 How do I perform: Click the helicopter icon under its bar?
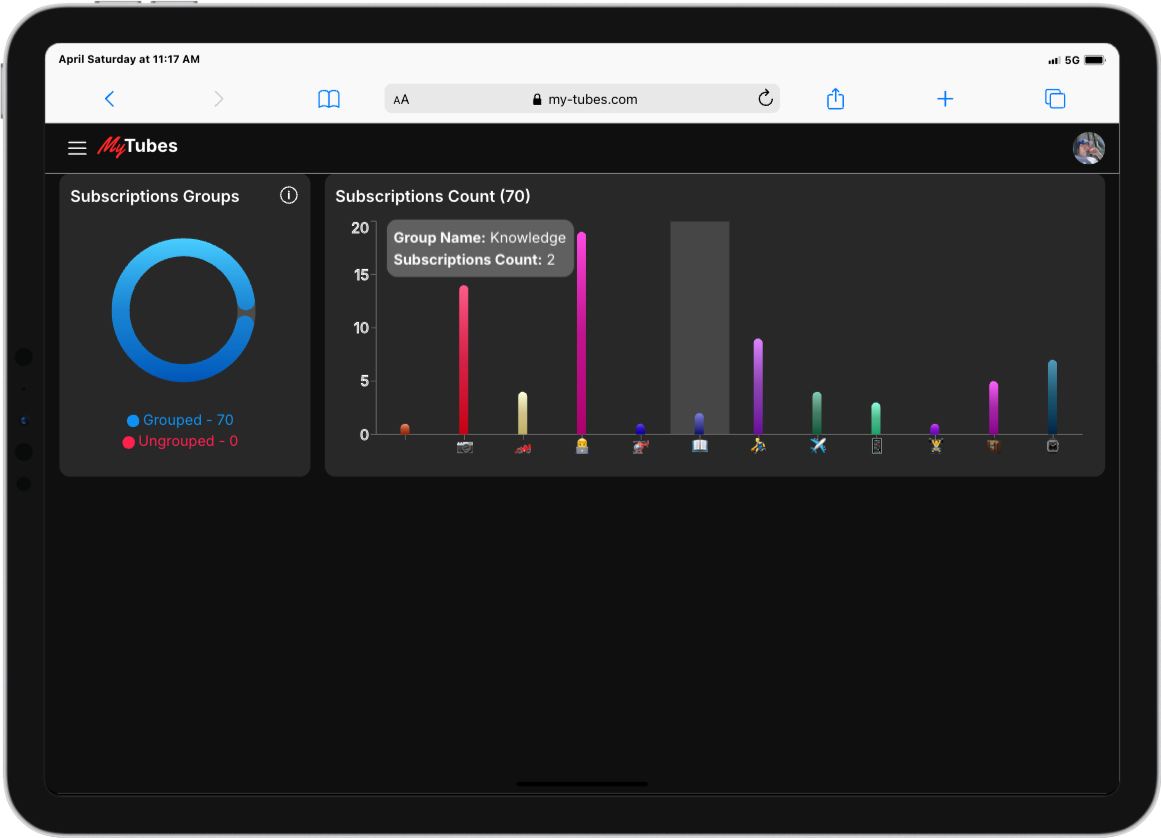[640, 446]
